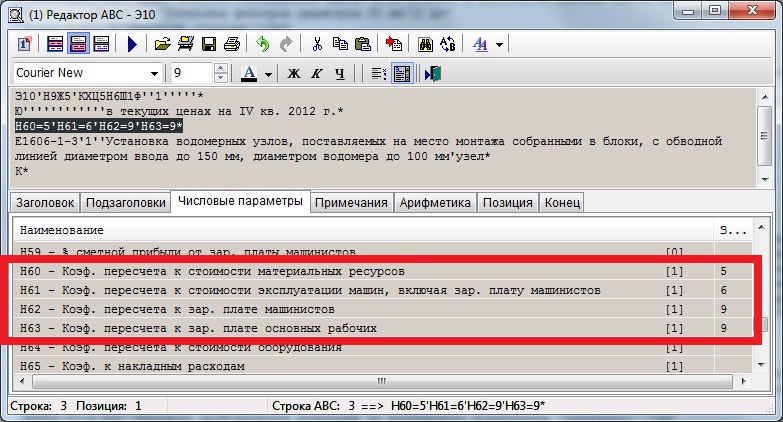Click the open-from-catalog icon beside the folder
The height and width of the screenshot is (422, 783).
pyautogui.click(x=186, y=44)
